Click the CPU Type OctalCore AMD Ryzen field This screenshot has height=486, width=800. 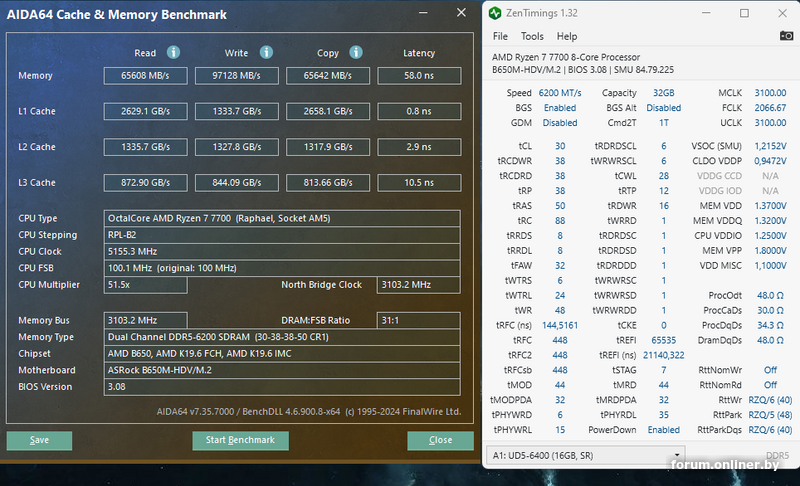[282, 218]
